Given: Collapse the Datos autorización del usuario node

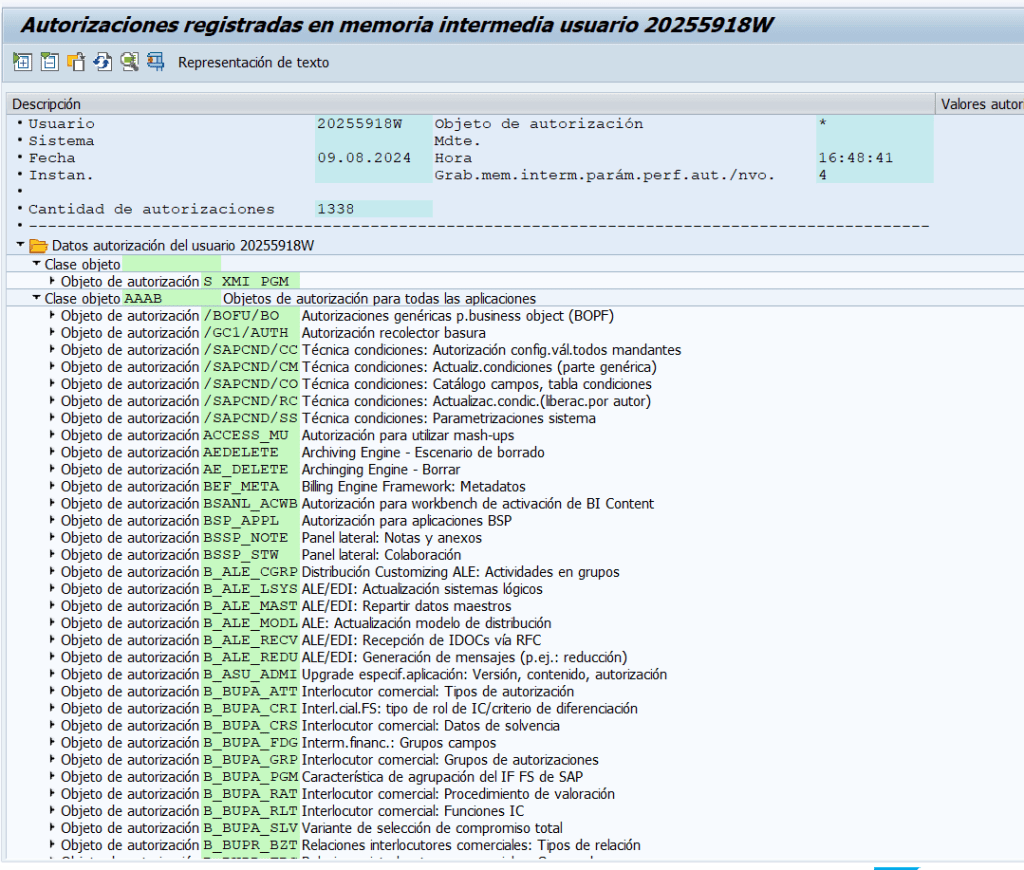Looking at the screenshot, I should pos(20,245).
